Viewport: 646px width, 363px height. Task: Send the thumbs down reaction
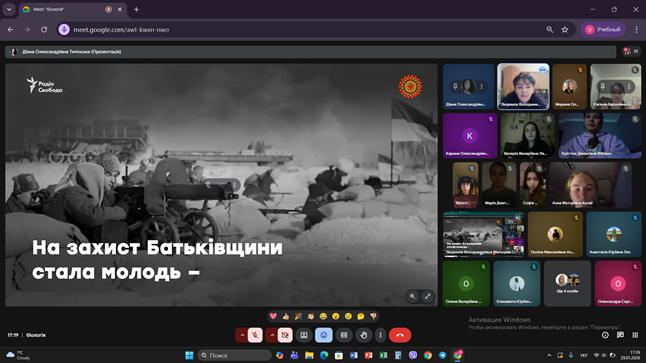[x=373, y=316]
